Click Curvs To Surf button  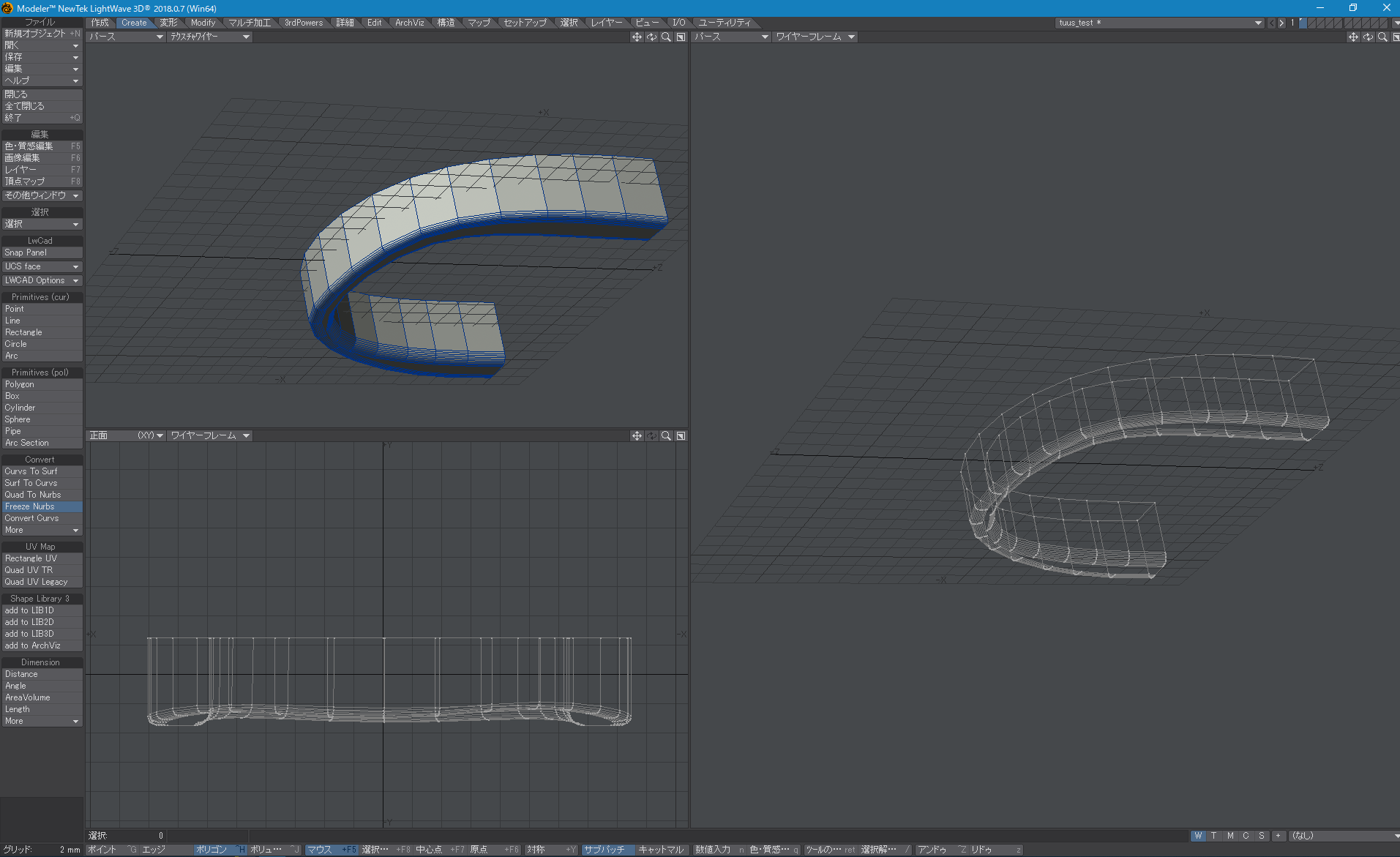42,471
